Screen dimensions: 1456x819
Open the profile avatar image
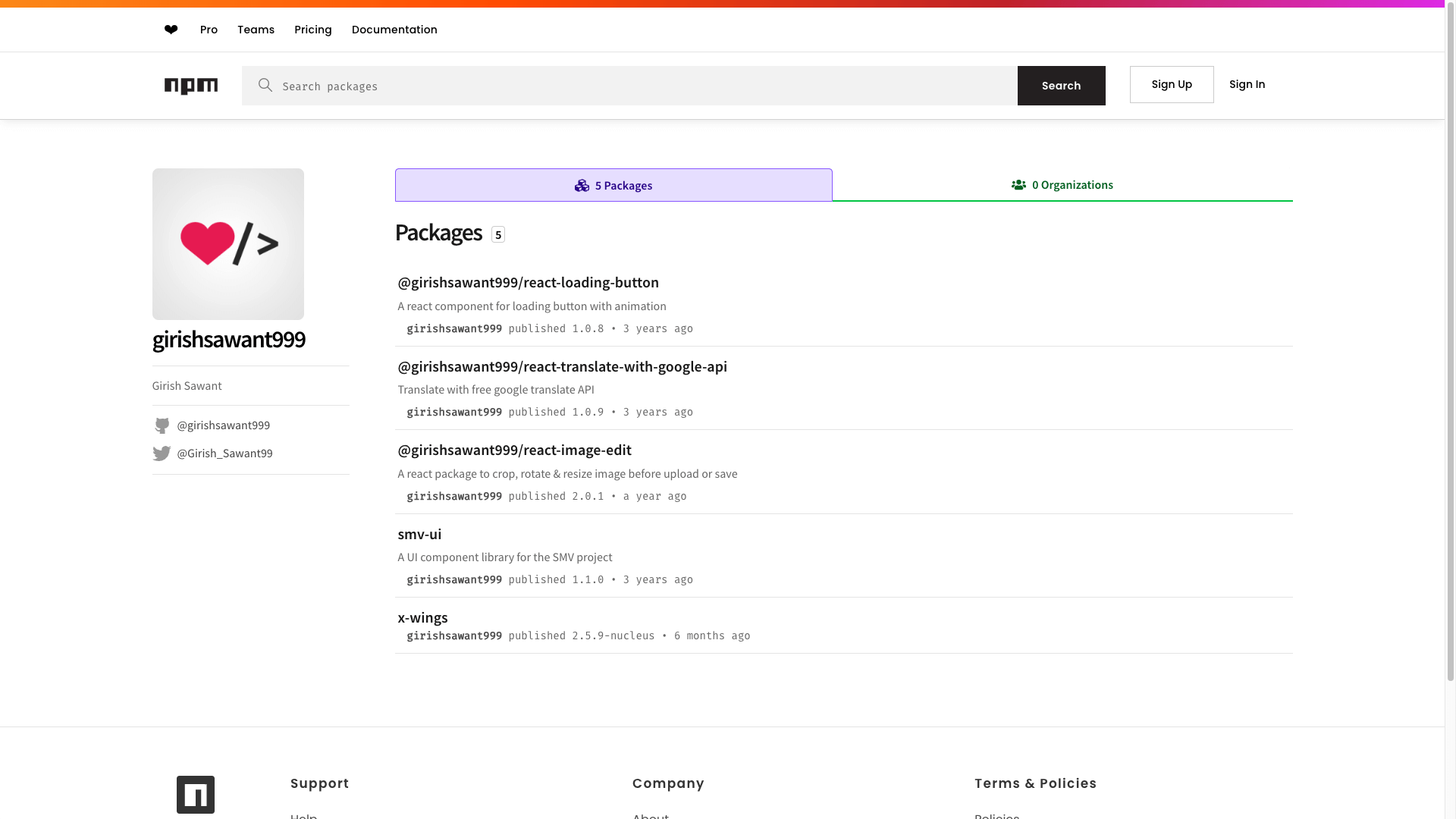[227, 244]
